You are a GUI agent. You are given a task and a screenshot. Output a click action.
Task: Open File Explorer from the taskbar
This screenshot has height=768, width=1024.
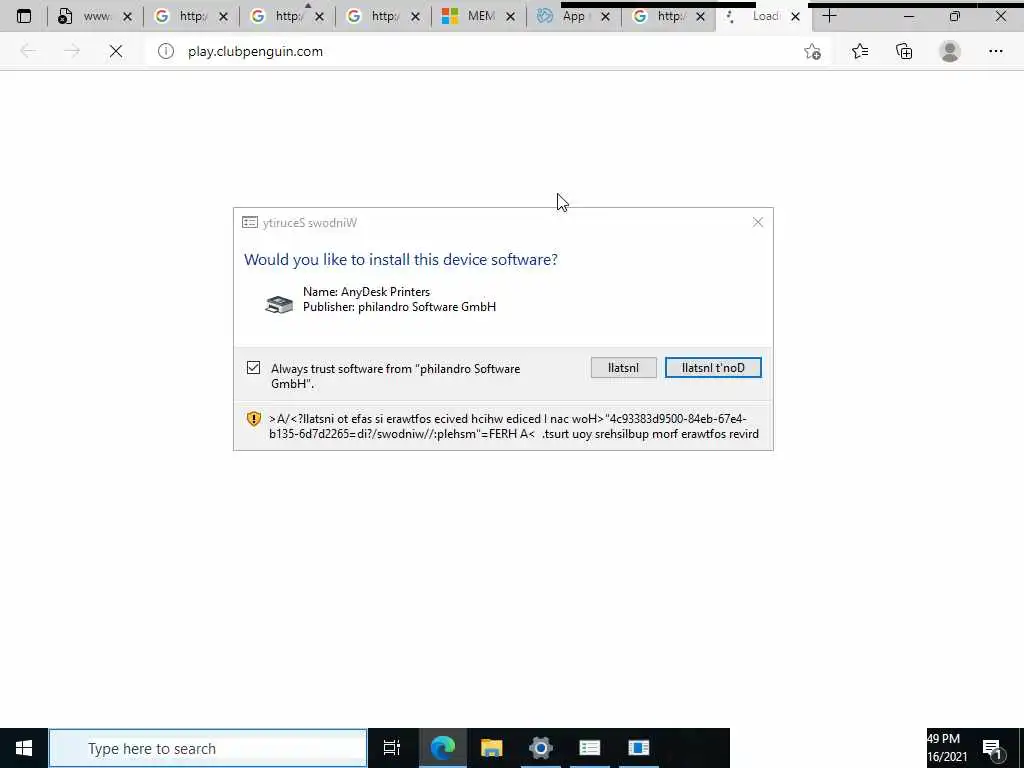tap(492, 748)
